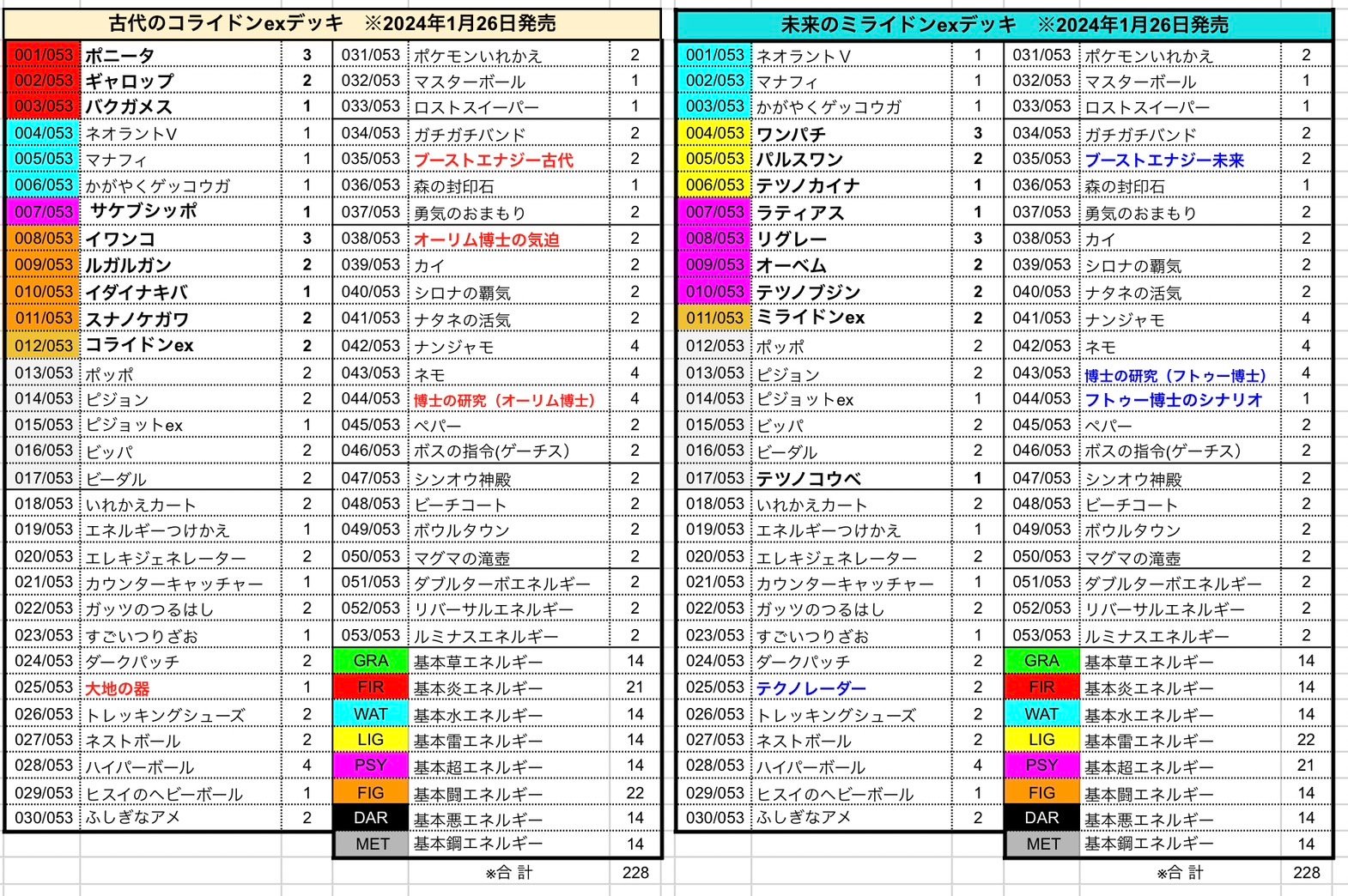The image size is (1348, 896).
Task: Select the black DAR cell in ミライドン deck
Action: [x=1041, y=819]
